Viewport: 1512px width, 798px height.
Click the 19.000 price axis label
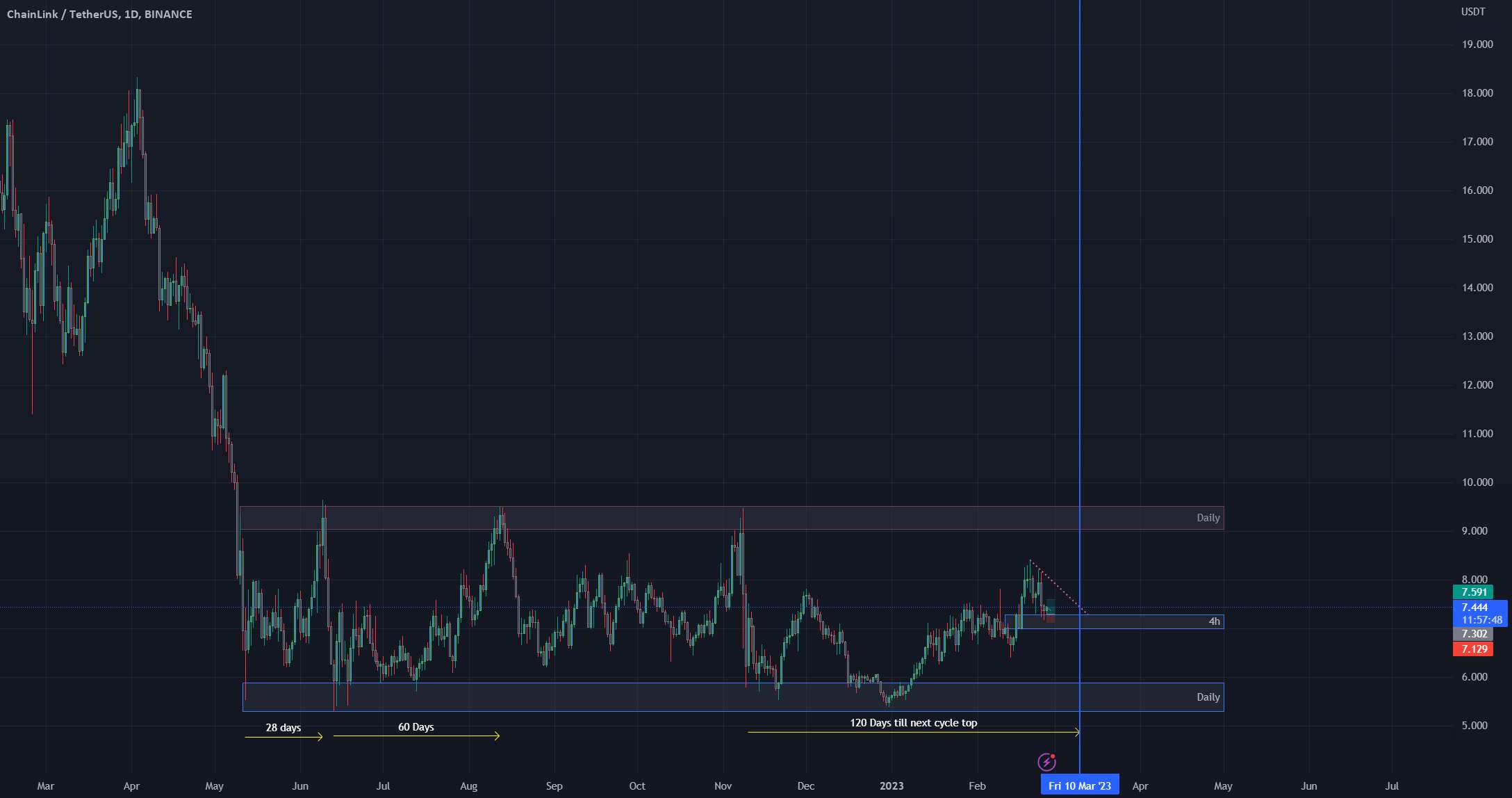click(1477, 44)
